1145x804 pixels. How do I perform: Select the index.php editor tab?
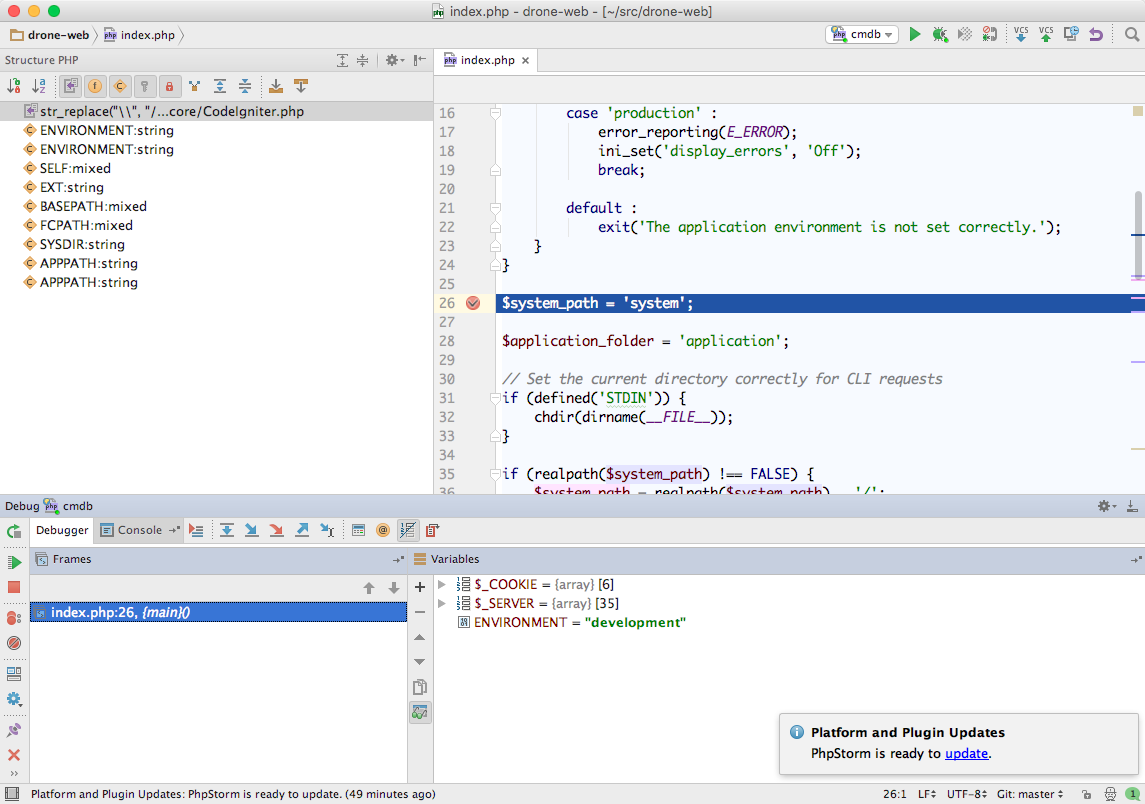487,60
